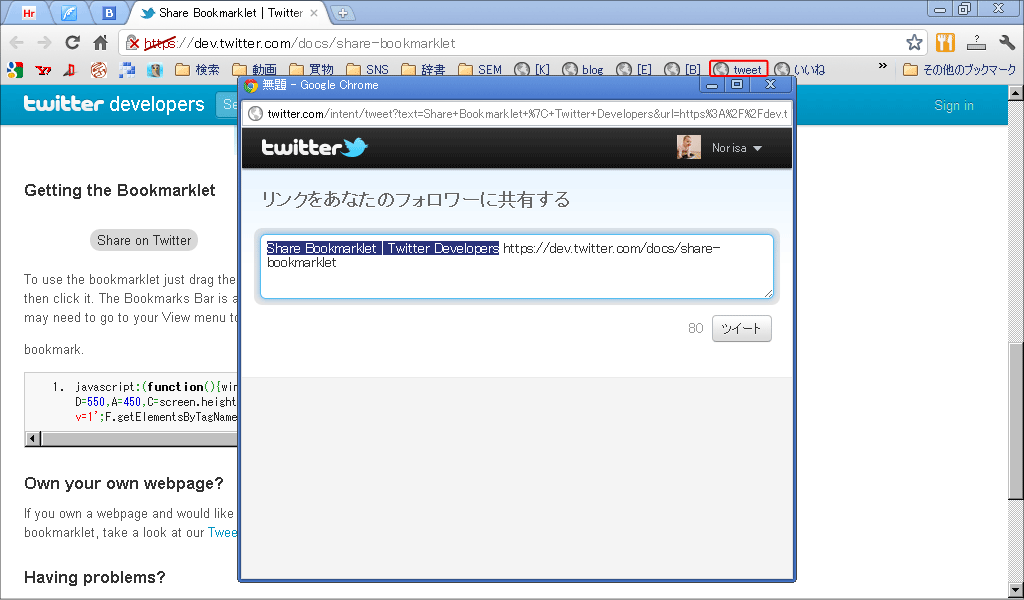Open the 検索 bookmarks folder
This screenshot has width=1024, height=600.
coord(198,69)
